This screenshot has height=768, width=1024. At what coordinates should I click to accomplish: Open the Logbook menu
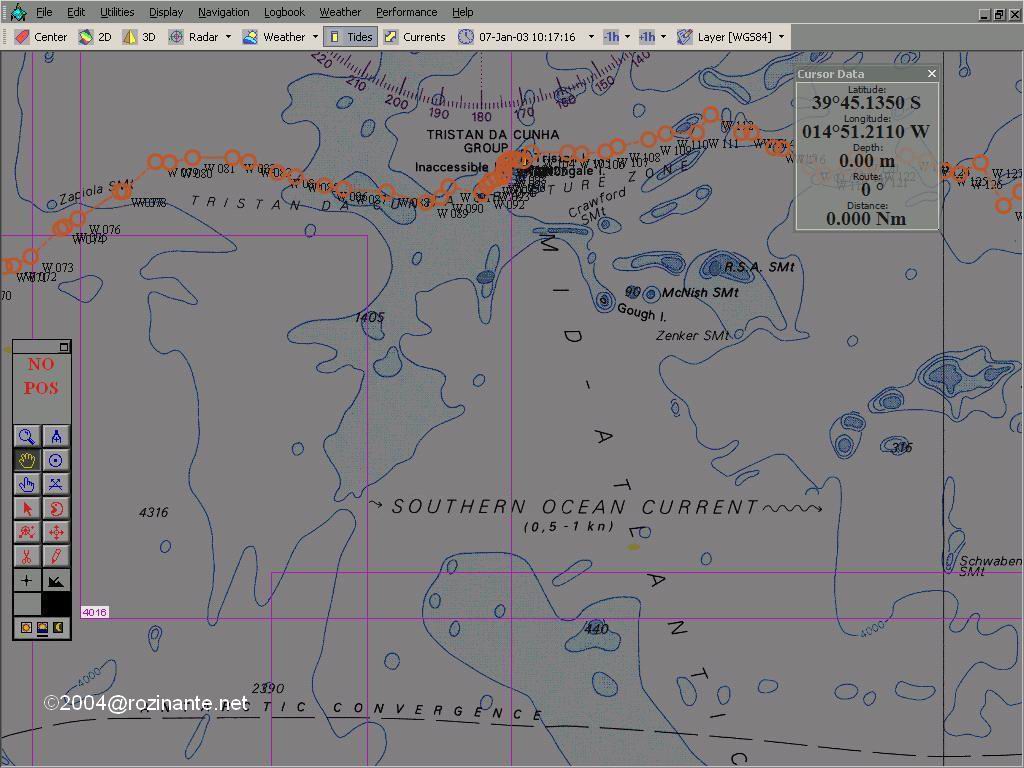pyautogui.click(x=284, y=12)
